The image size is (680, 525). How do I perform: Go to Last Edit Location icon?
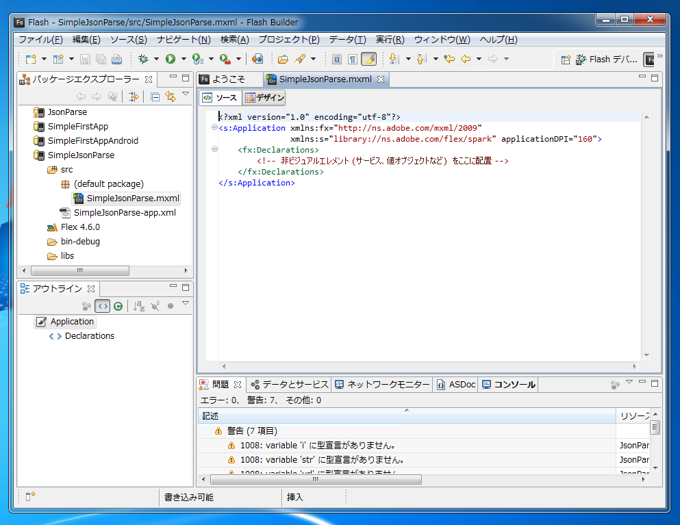pyautogui.click(x=449, y=59)
